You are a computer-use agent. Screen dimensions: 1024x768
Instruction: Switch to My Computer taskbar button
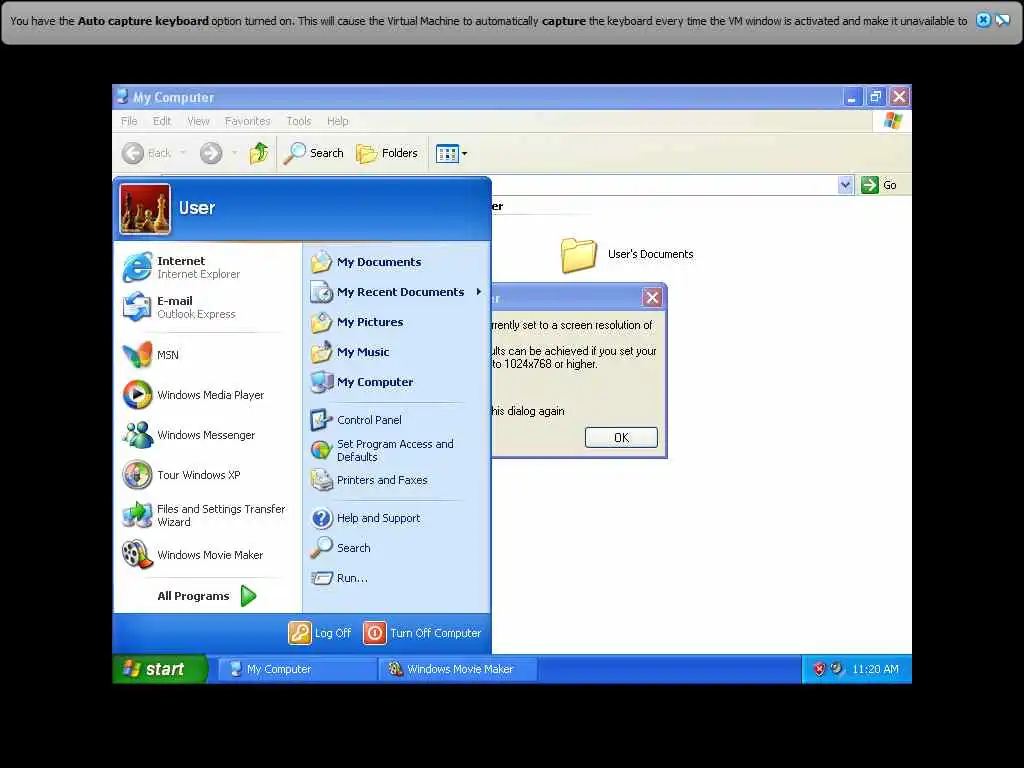297,669
